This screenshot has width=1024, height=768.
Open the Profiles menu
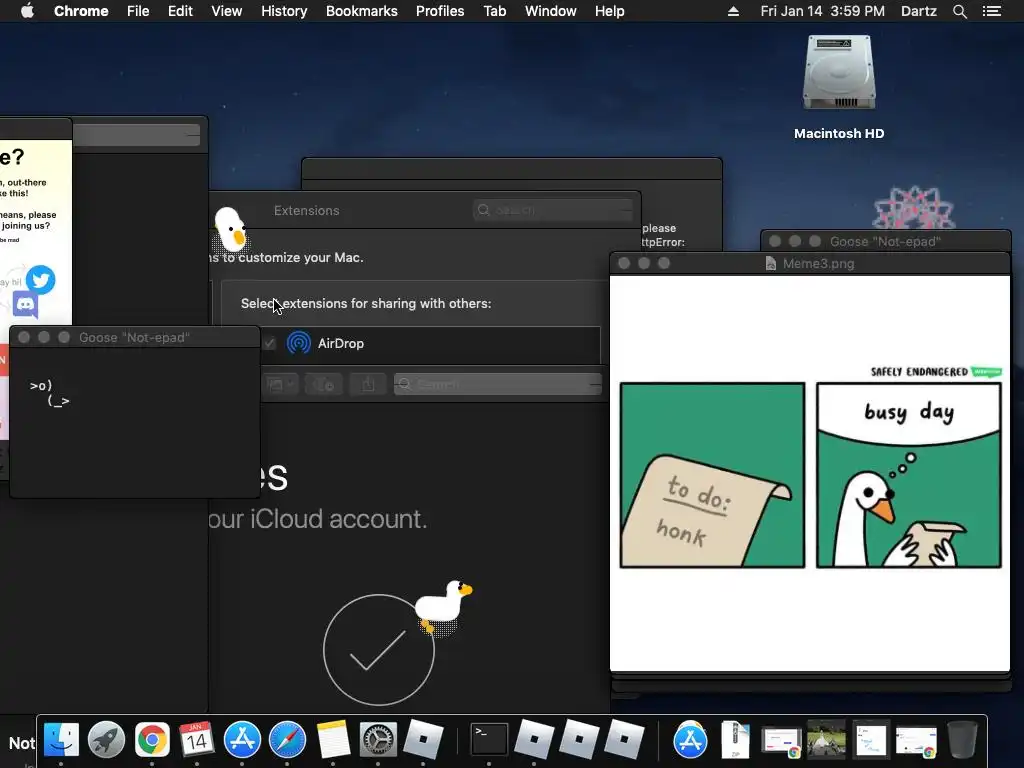440,11
